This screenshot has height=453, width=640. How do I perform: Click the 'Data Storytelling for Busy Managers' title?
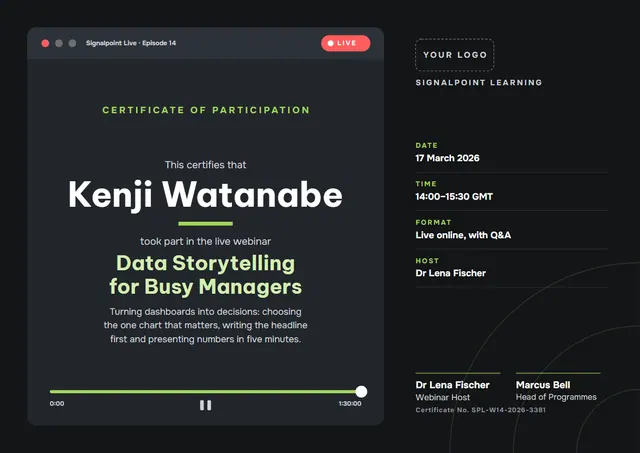tap(205, 275)
